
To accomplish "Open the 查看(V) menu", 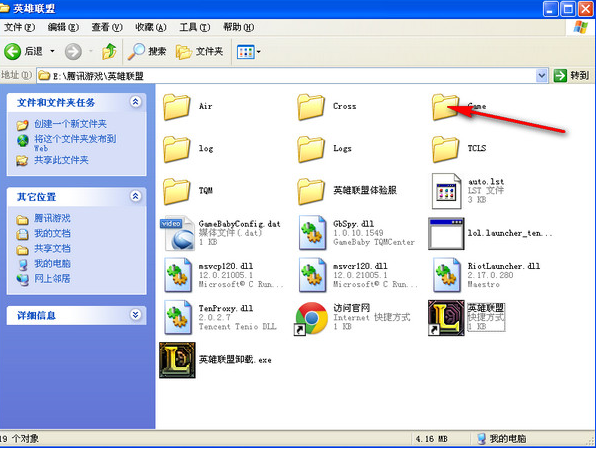I will [x=107, y=27].
